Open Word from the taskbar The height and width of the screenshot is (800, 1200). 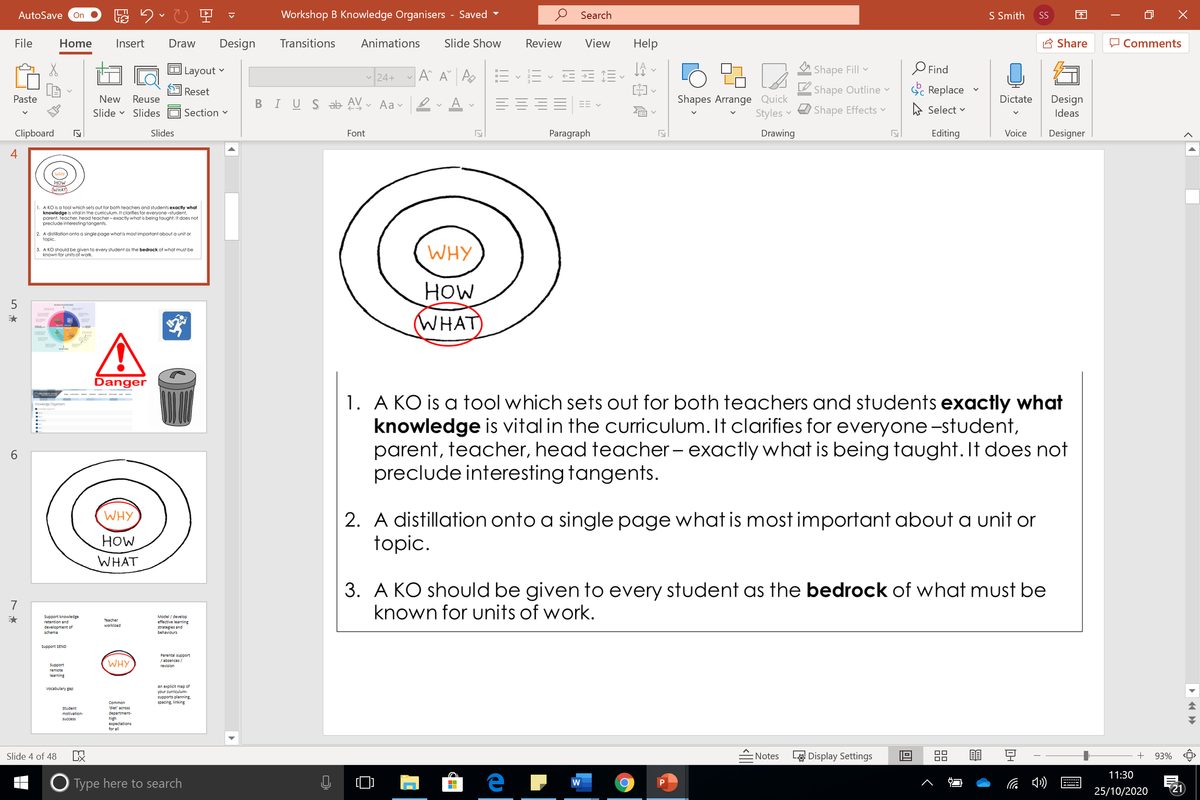(x=580, y=783)
